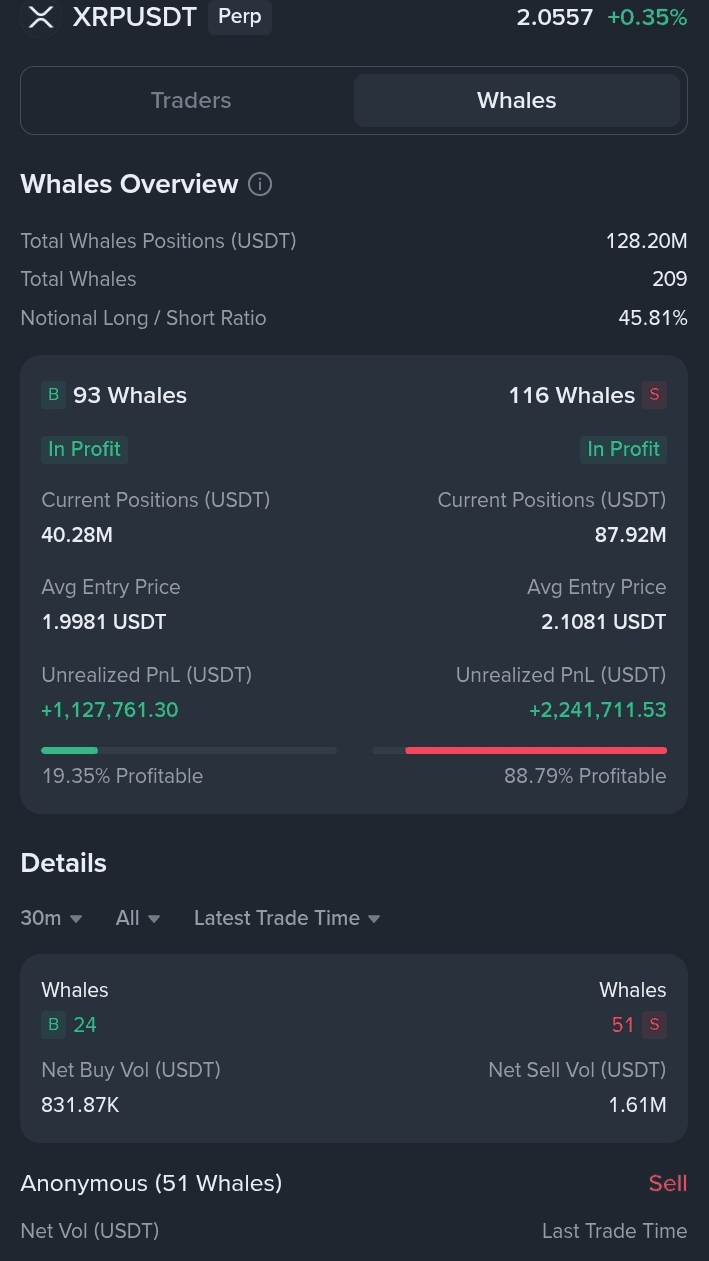Tap the red short profitable progress bar

pyautogui.click(x=536, y=750)
